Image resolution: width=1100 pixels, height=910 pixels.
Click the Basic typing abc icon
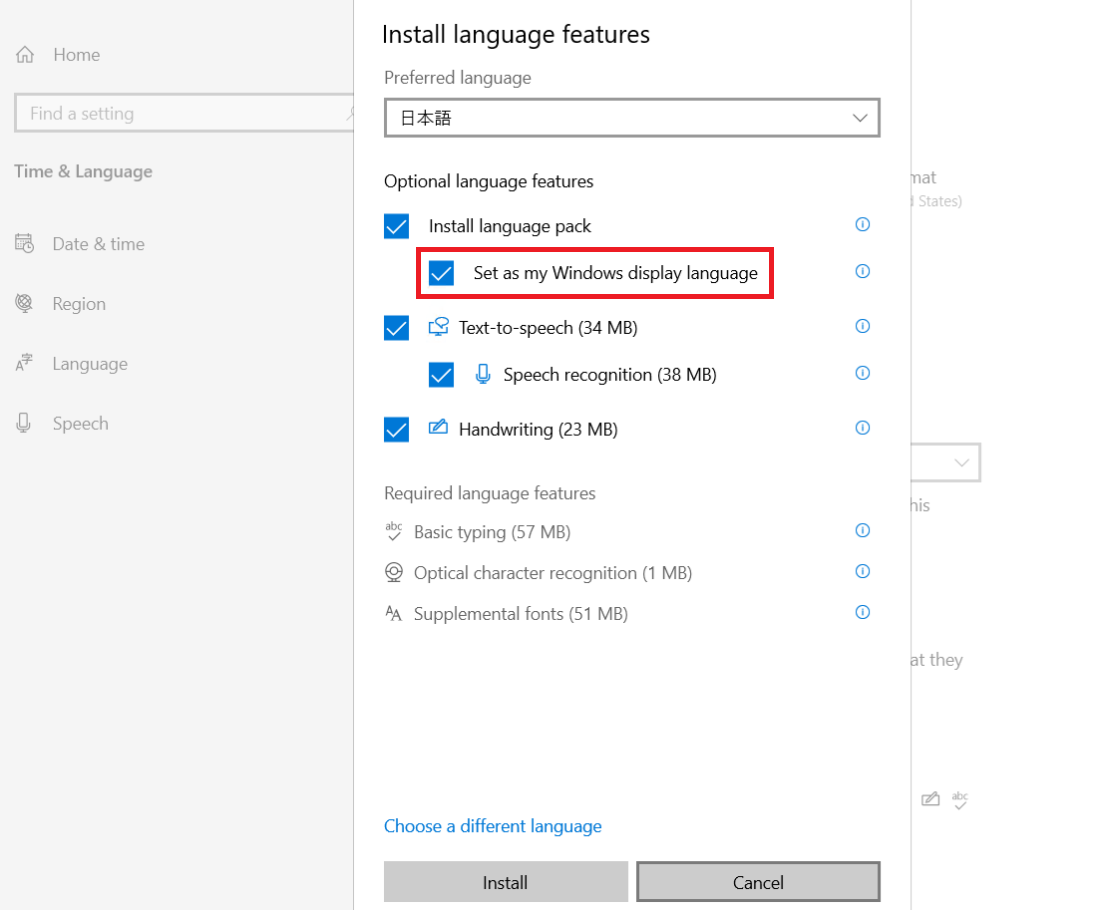click(394, 531)
